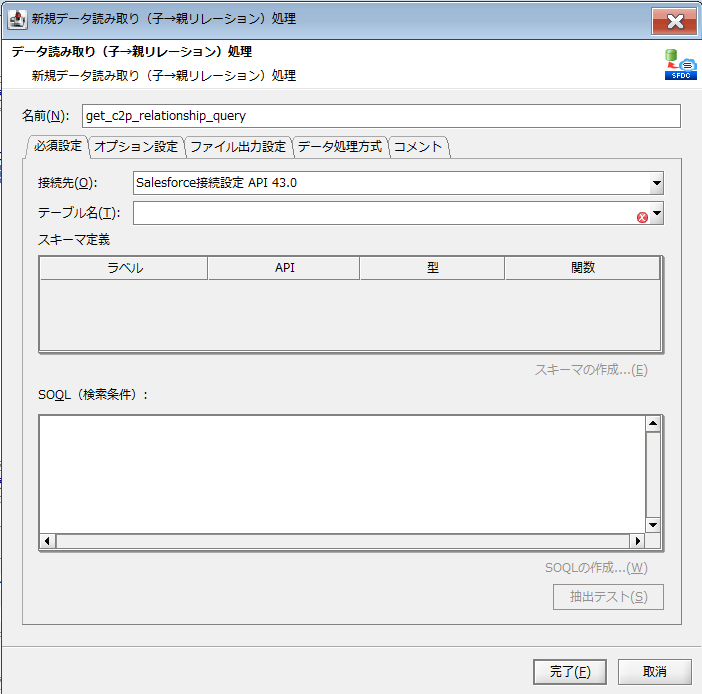Edit the 名前 name field

click(x=381, y=116)
